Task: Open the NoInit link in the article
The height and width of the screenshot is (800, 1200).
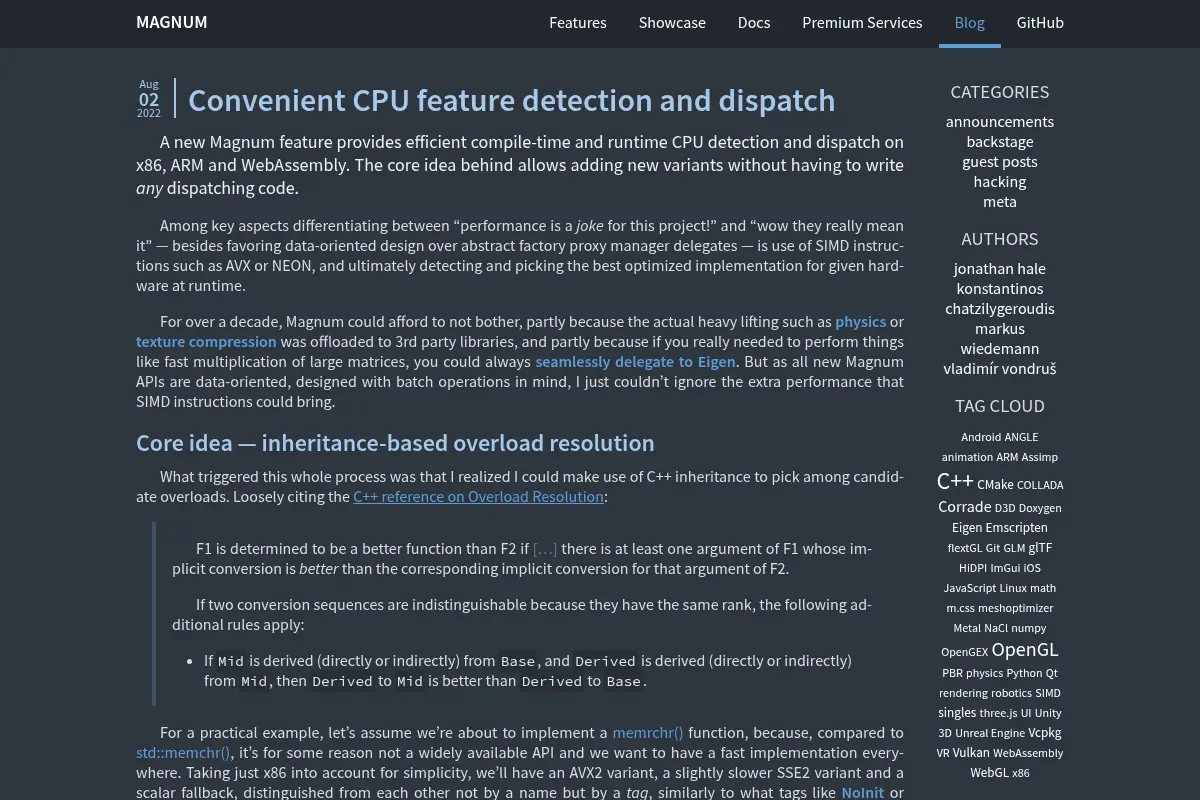Action: 863,793
